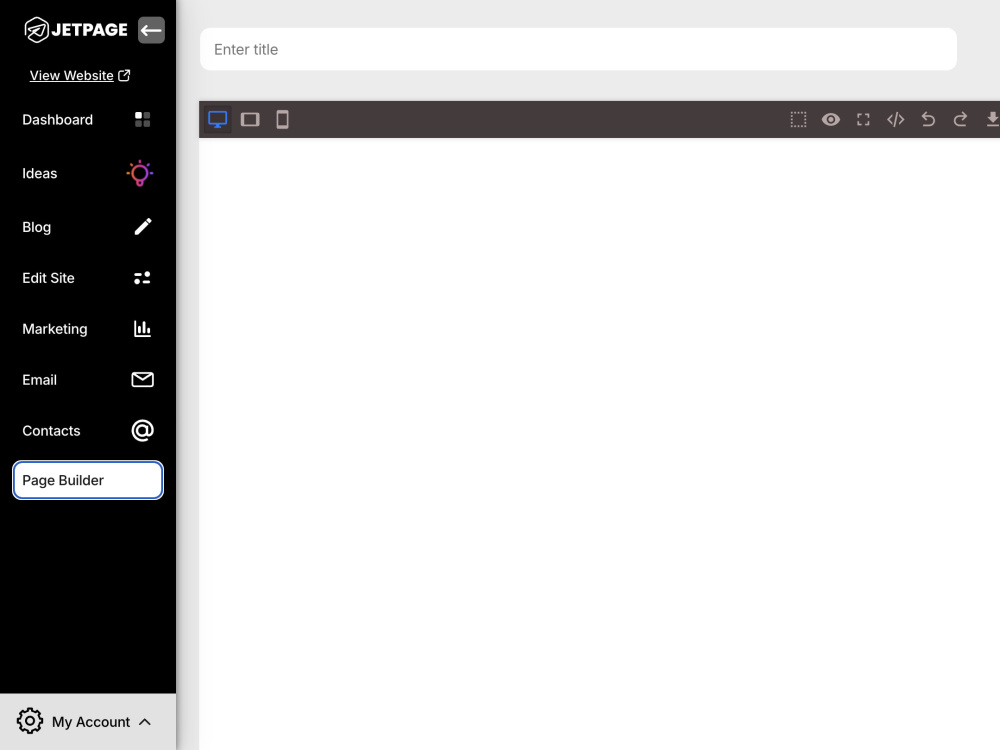Click the download/import icon in toolbar
The image size is (1000, 750).
tap(992, 119)
